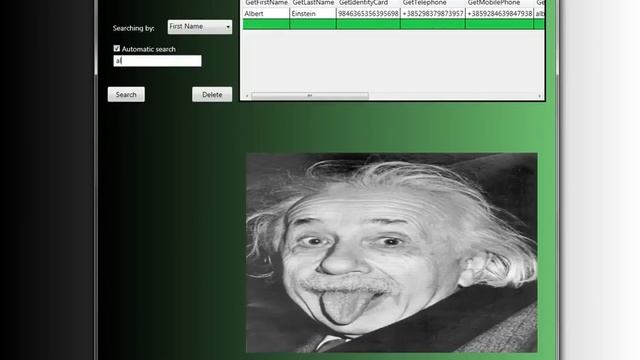640x360 pixels.
Task: Open the 'Searching by' First Name dropdown
Action: click(200, 27)
